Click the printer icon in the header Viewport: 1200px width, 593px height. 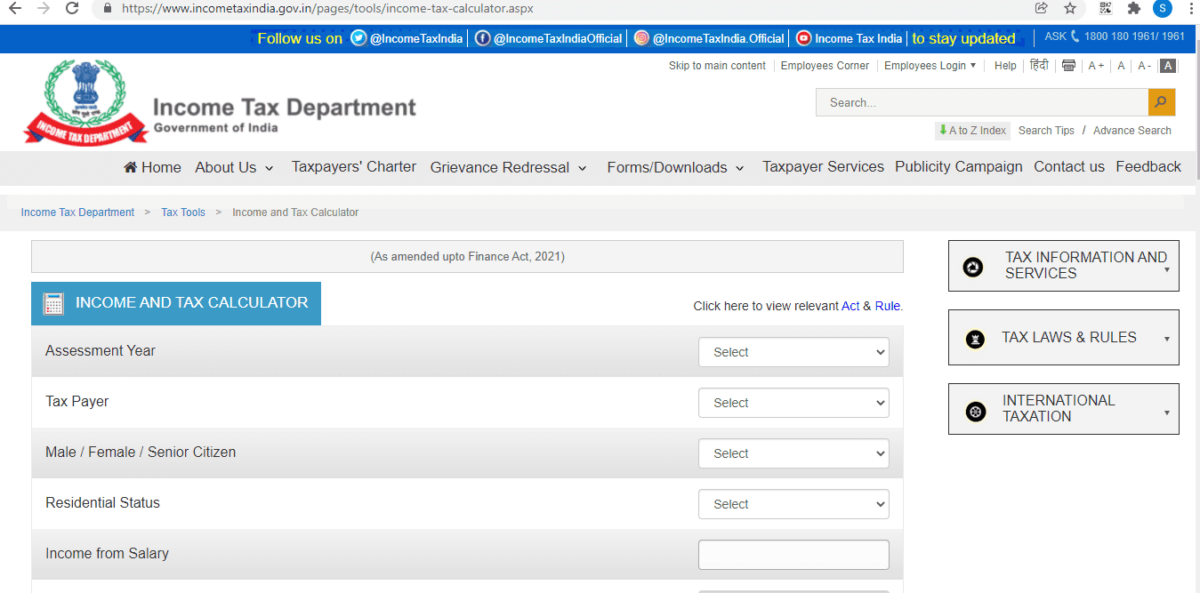1068,65
